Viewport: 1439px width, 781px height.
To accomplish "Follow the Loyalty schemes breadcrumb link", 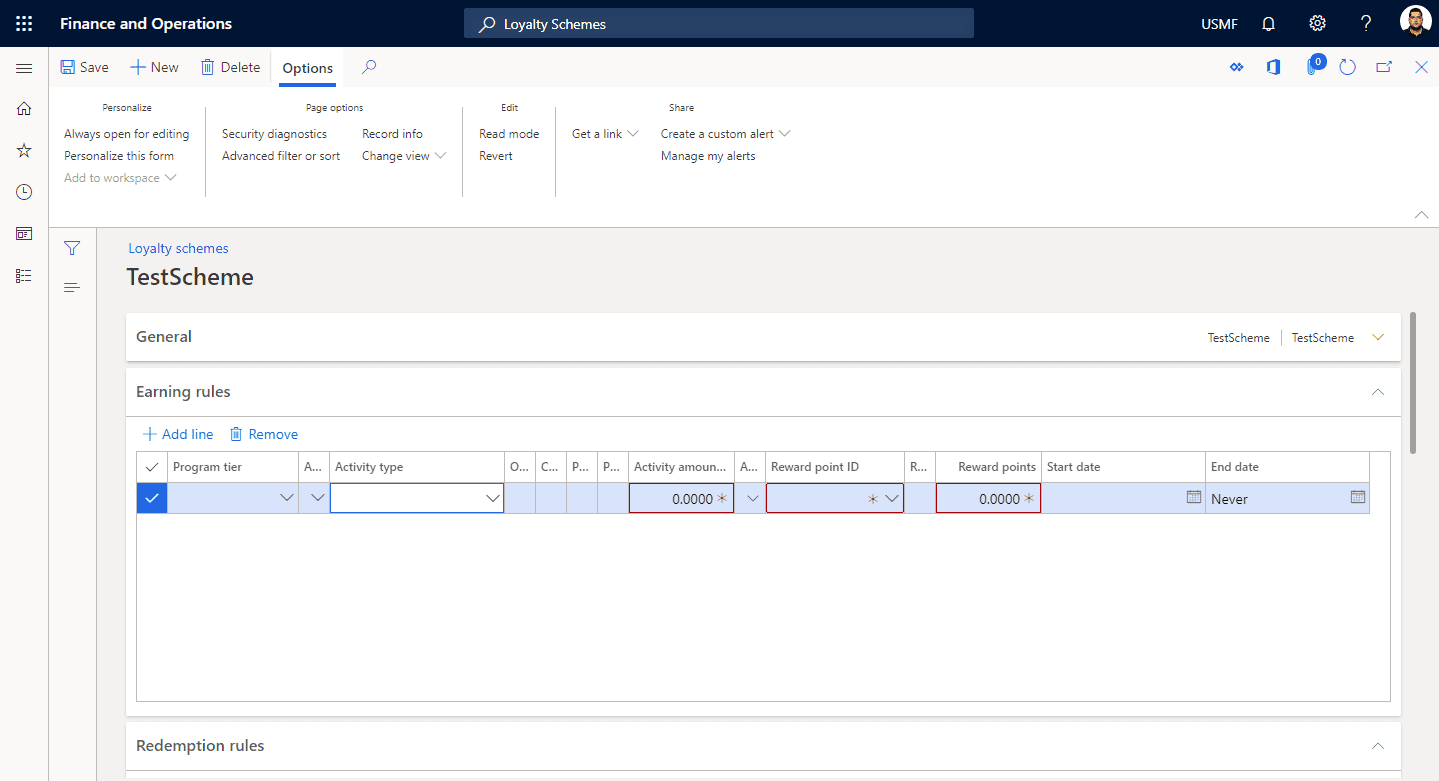I will [x=178, y=248].
